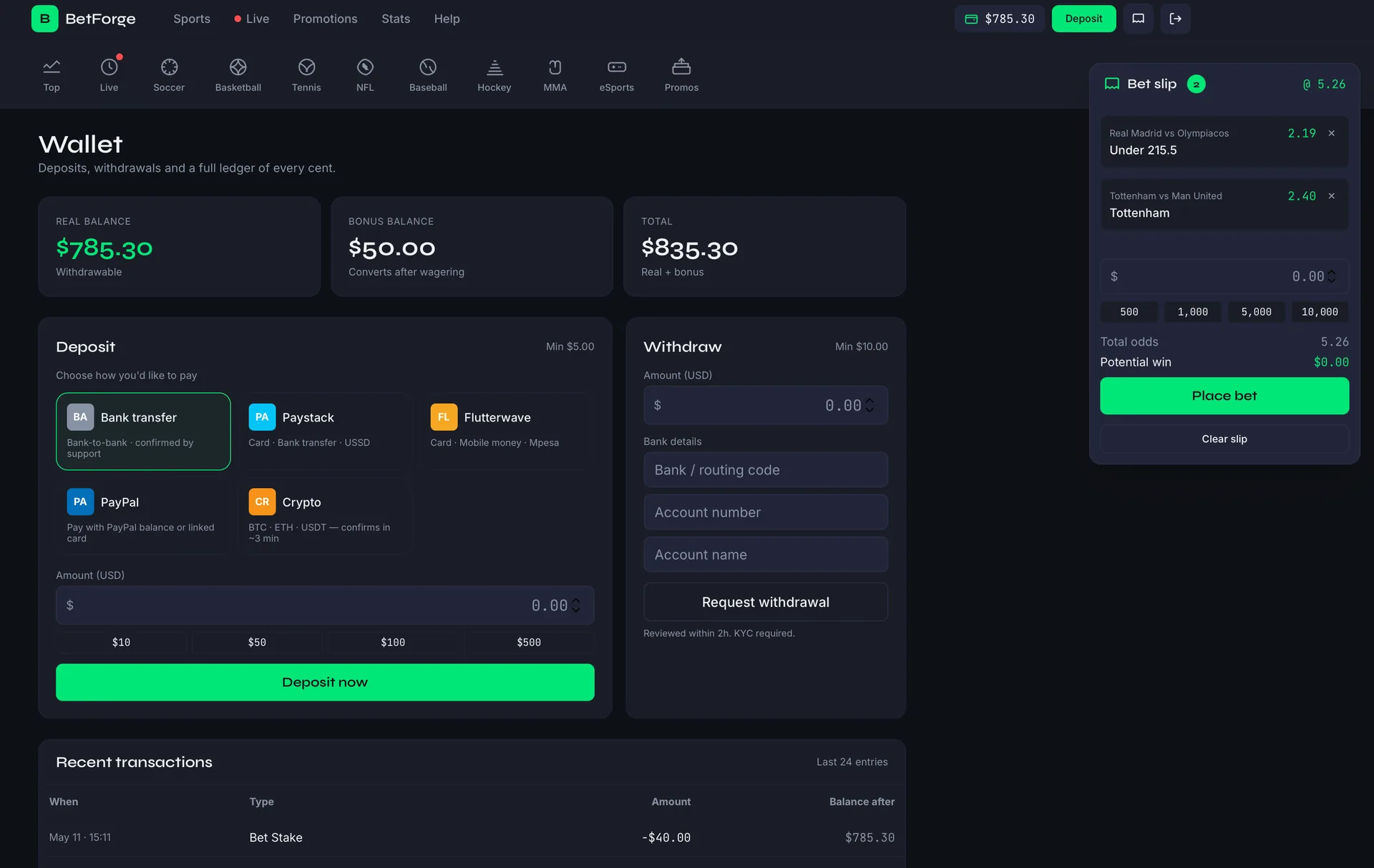The height and width of the screenshot is (868, 1374).
Task: Adjust the bet slip stake stepper
Action: coord(1331,276)
